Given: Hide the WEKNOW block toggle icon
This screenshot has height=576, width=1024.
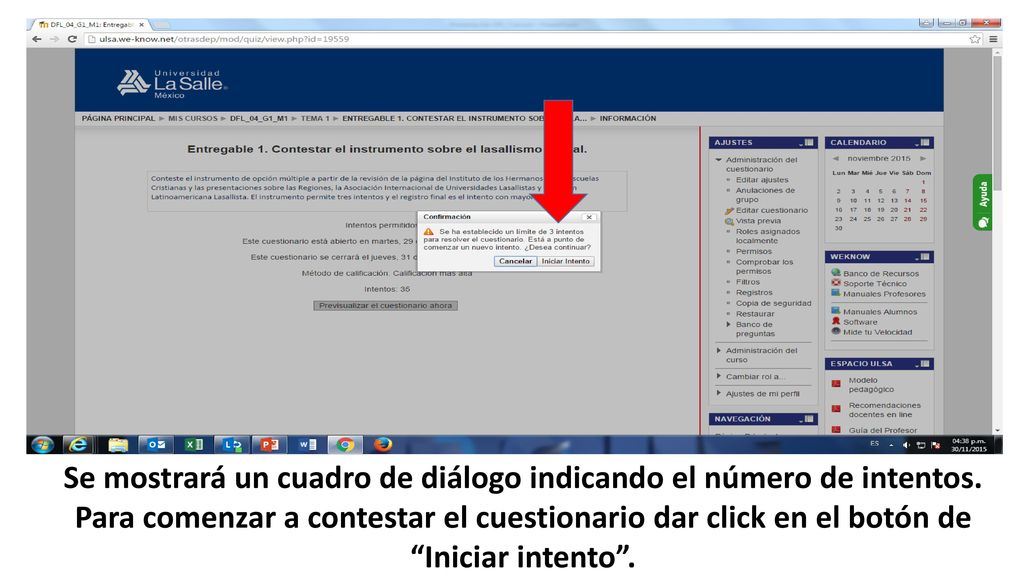Looking at the screenshot, I should tap(916, 257).
